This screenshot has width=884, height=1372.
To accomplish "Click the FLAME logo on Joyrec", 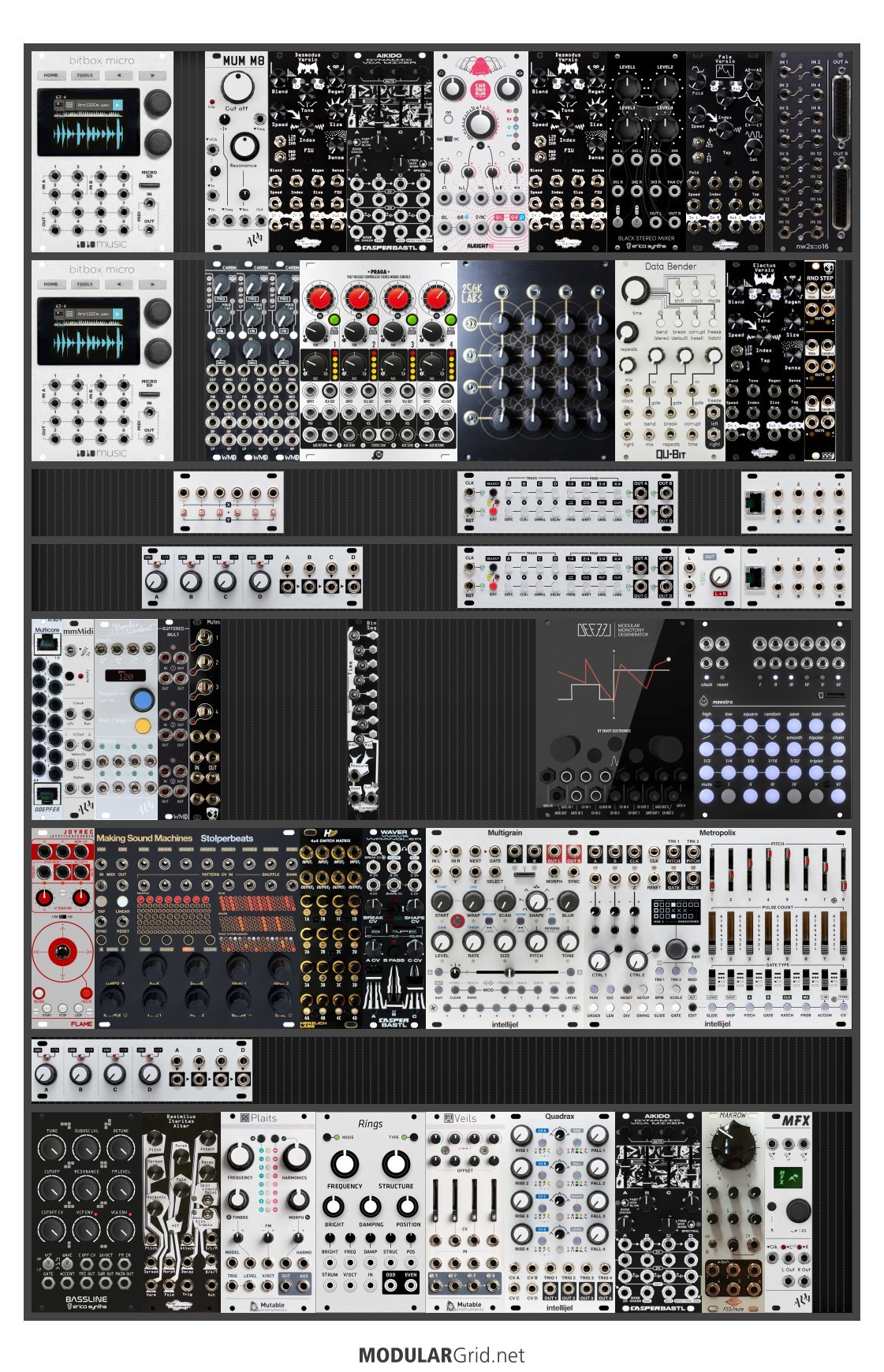I will coord(81,1023).
